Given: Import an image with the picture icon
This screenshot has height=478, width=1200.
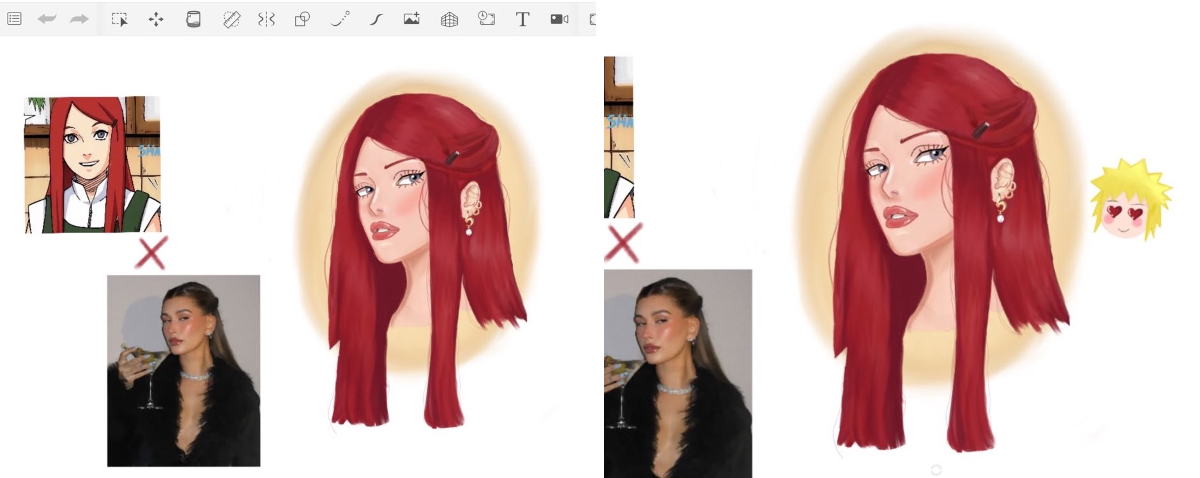Looking at the screenshot, I should [x=412, y=19].
